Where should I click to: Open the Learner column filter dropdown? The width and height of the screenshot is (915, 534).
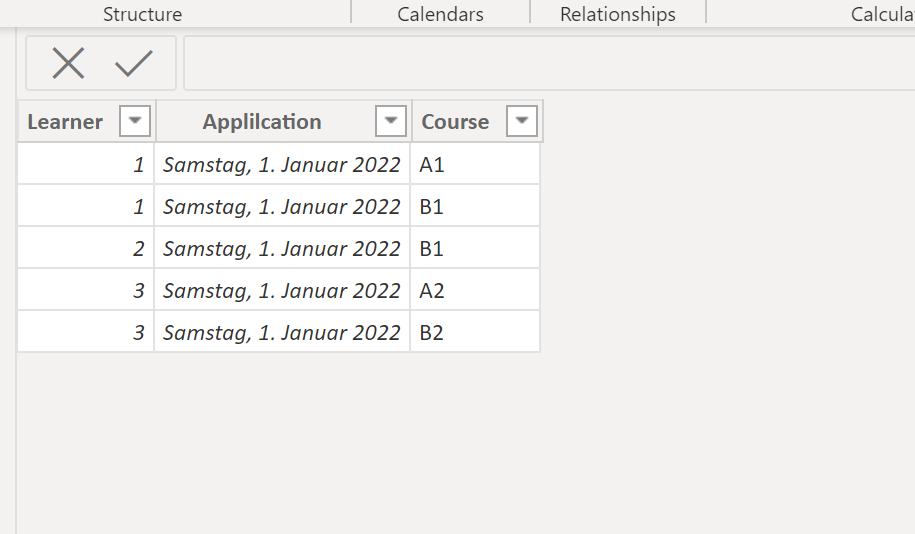click(135, 121)
